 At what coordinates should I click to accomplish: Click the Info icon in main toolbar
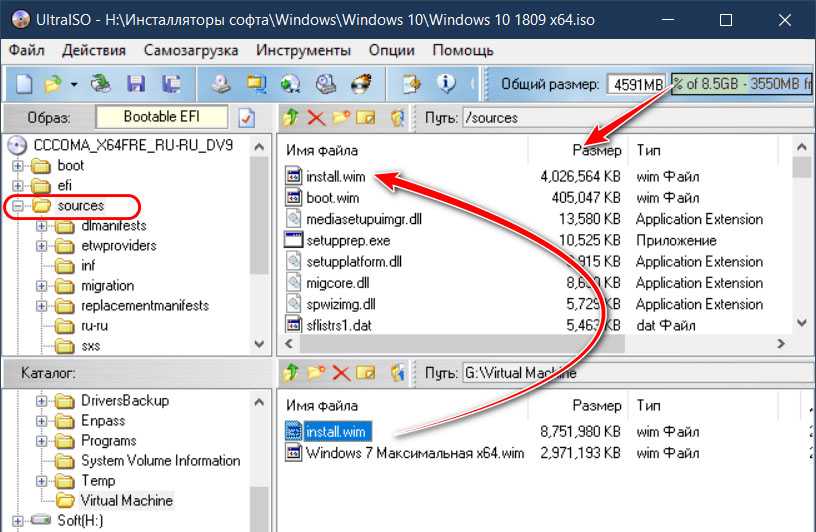click(446, 83)
